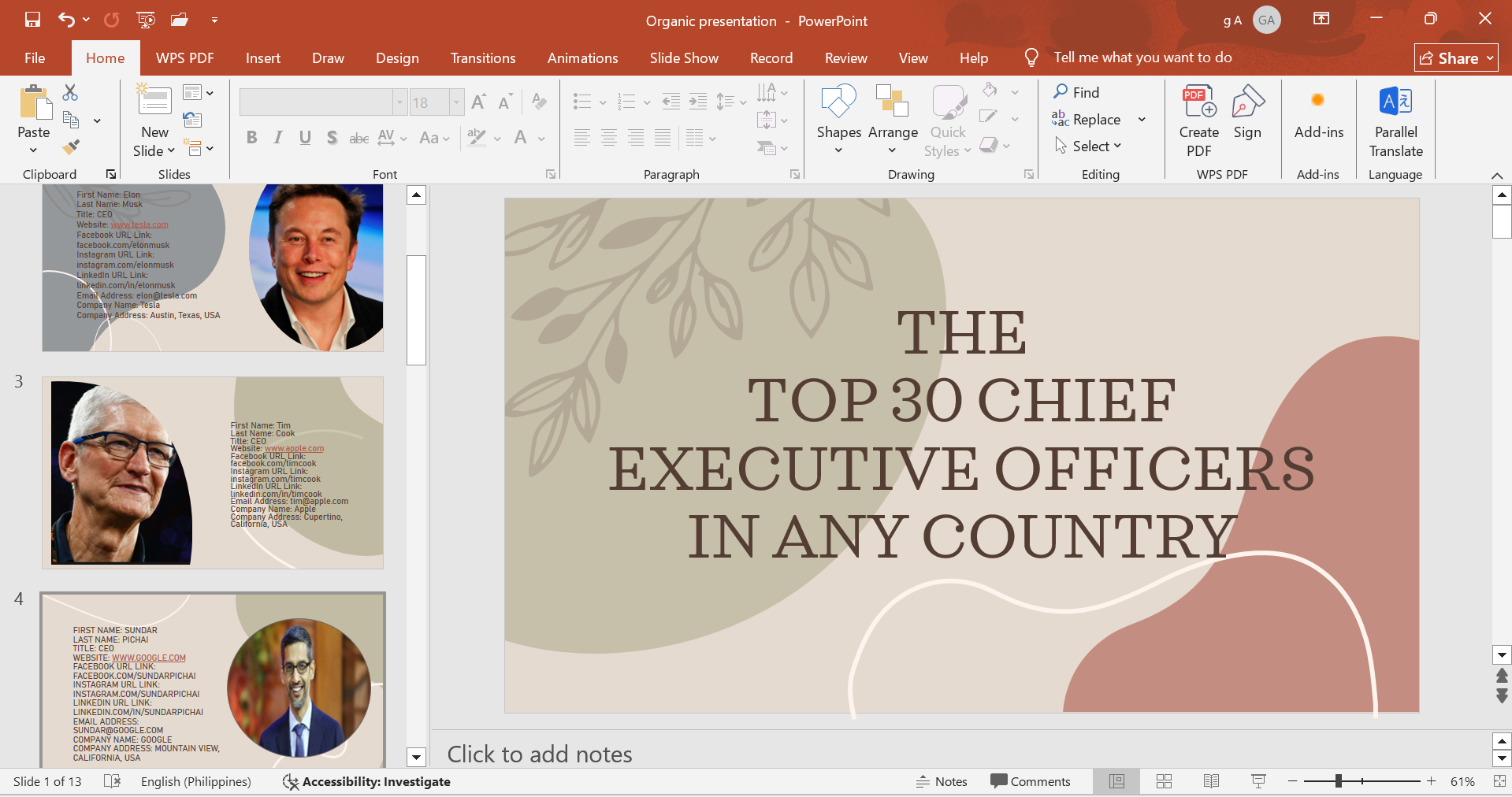Expand the Paste options dropdown
This screenshot has height=797, width=1512.
(33, 150)
